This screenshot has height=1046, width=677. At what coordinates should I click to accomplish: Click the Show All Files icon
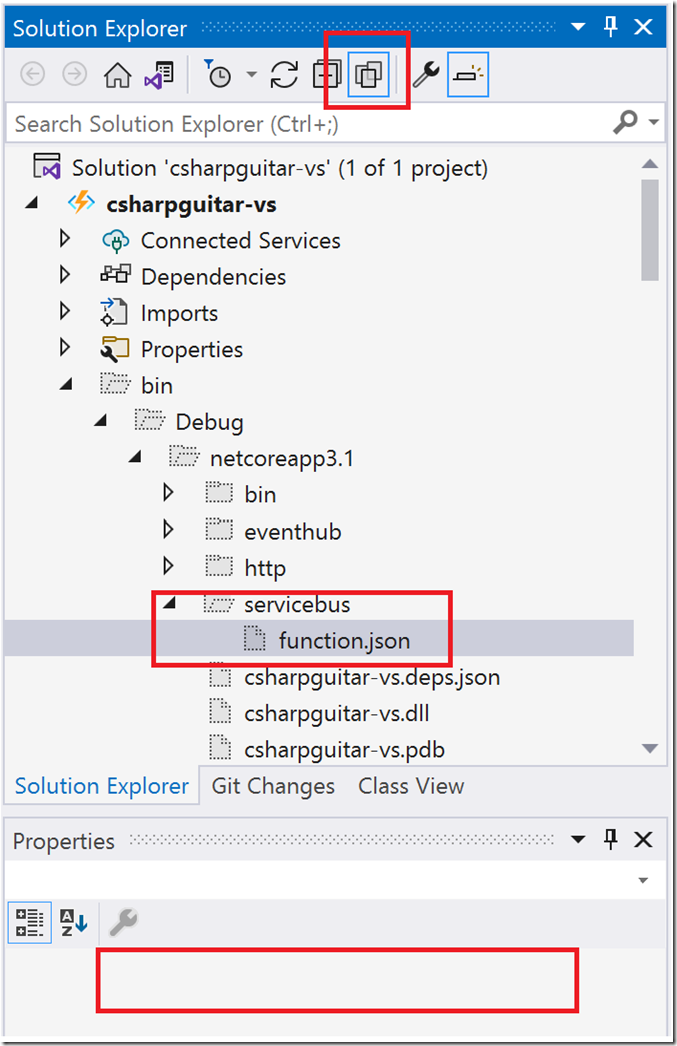369,73
